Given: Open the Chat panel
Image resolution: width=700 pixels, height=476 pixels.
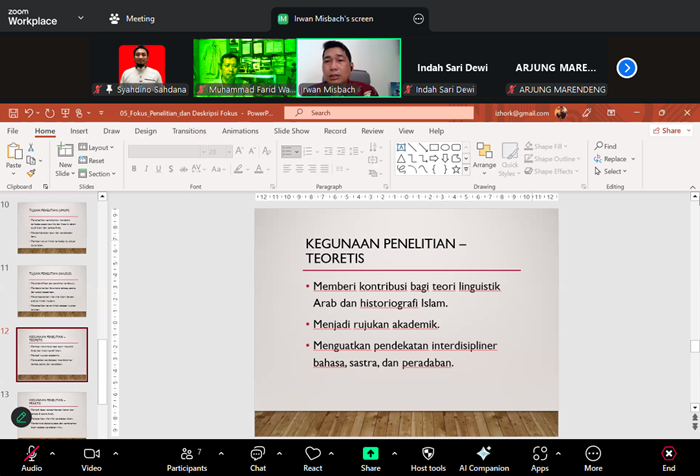Looking at the screenshot, I should [x=258, y=459].
